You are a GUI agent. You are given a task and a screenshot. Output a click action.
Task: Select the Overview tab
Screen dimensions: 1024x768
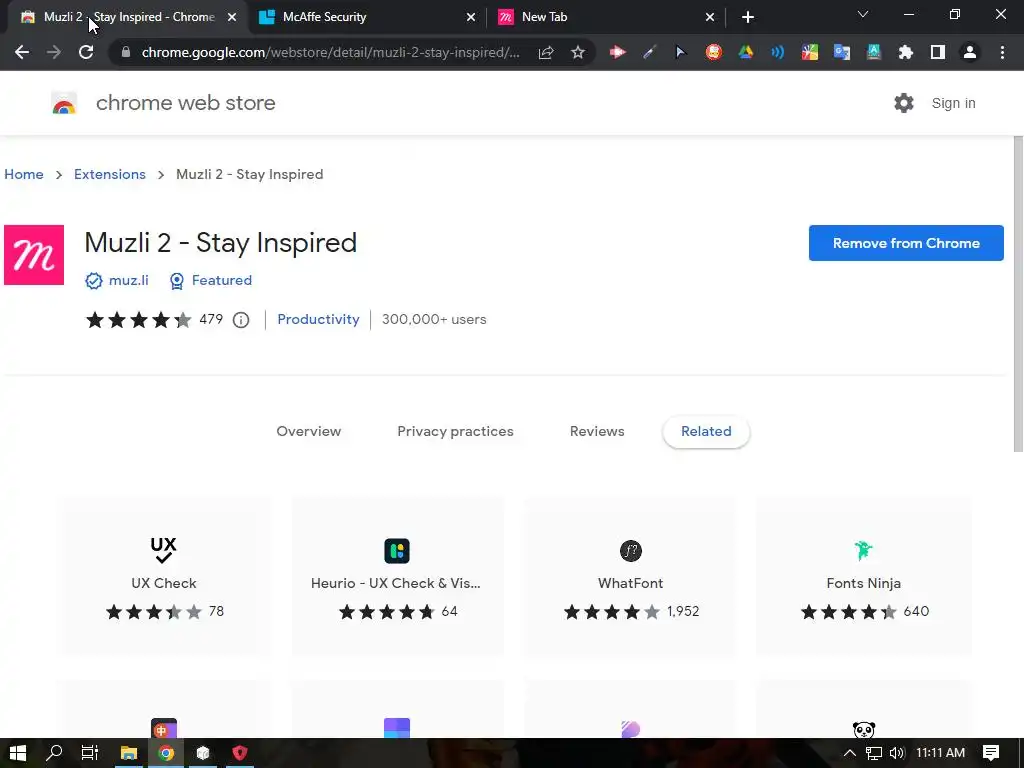coord(308,431)
